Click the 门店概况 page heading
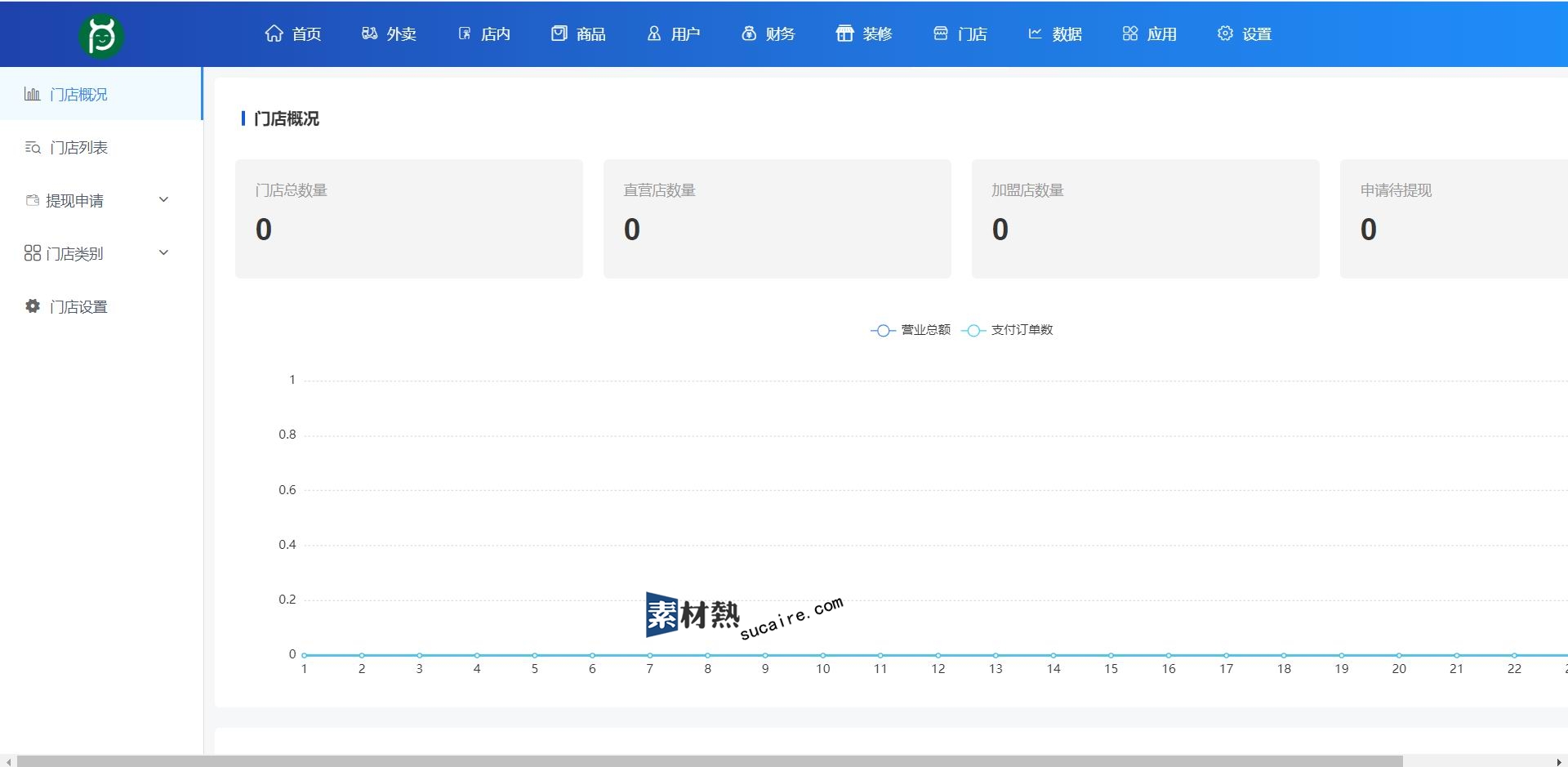Image resolution: width=1568 pixels, height=767 pixels. tap(287, 118)
